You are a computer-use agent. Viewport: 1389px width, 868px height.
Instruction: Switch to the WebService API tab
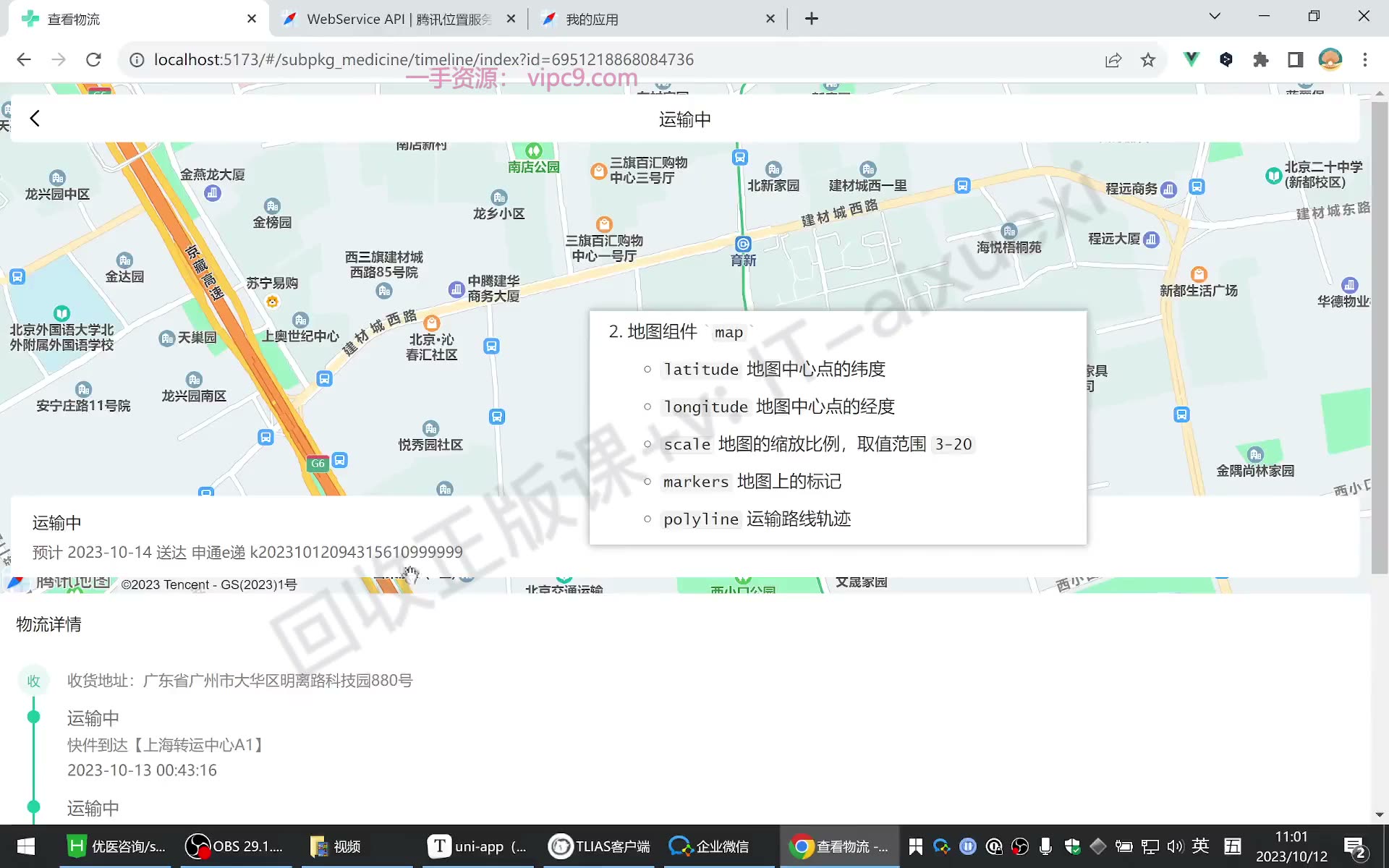[399, 19]
